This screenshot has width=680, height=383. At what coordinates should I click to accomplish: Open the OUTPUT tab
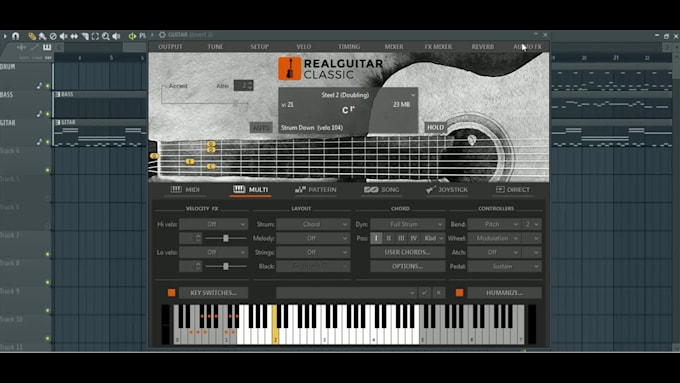point(170,47)
